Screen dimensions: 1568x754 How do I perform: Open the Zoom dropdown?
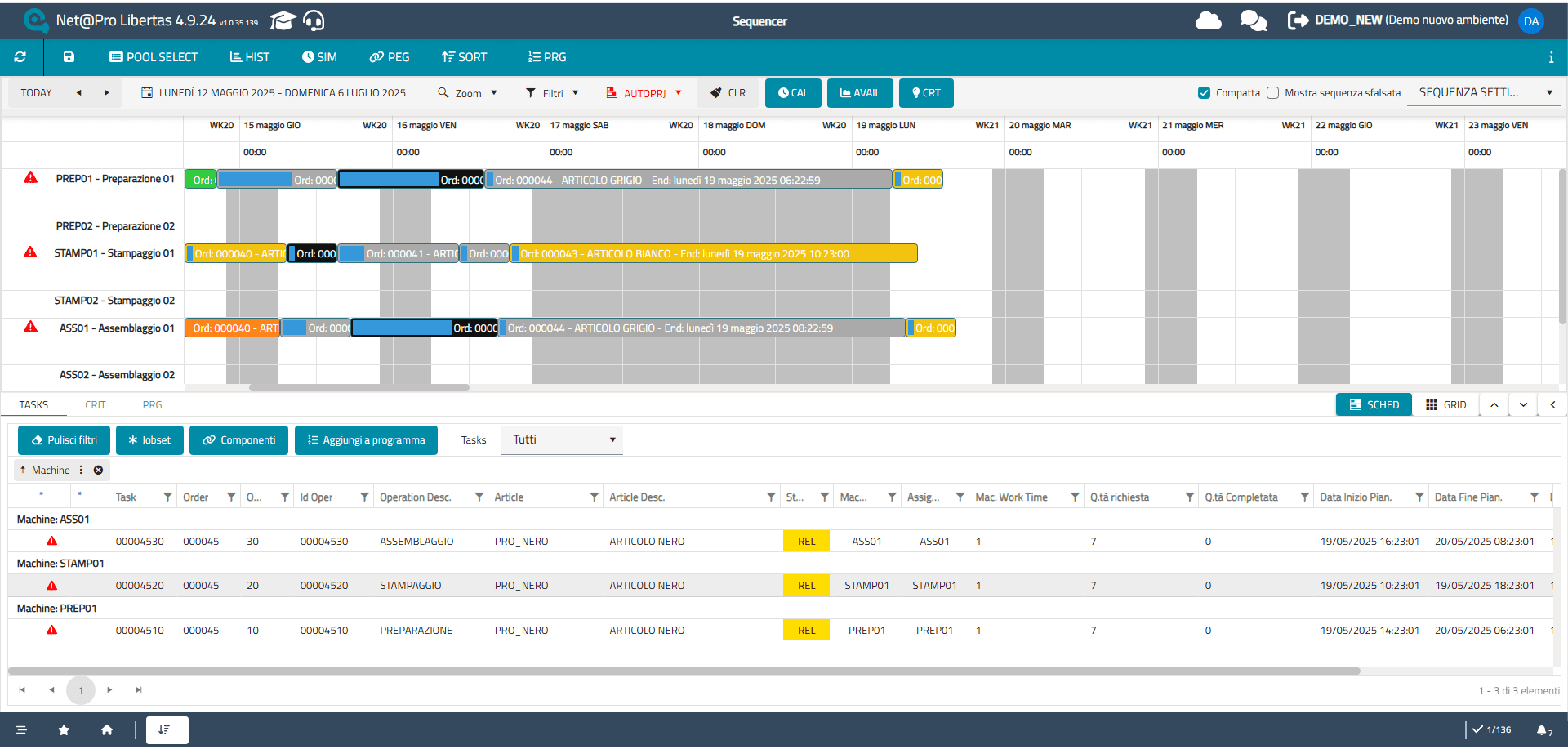click(468, 93)
